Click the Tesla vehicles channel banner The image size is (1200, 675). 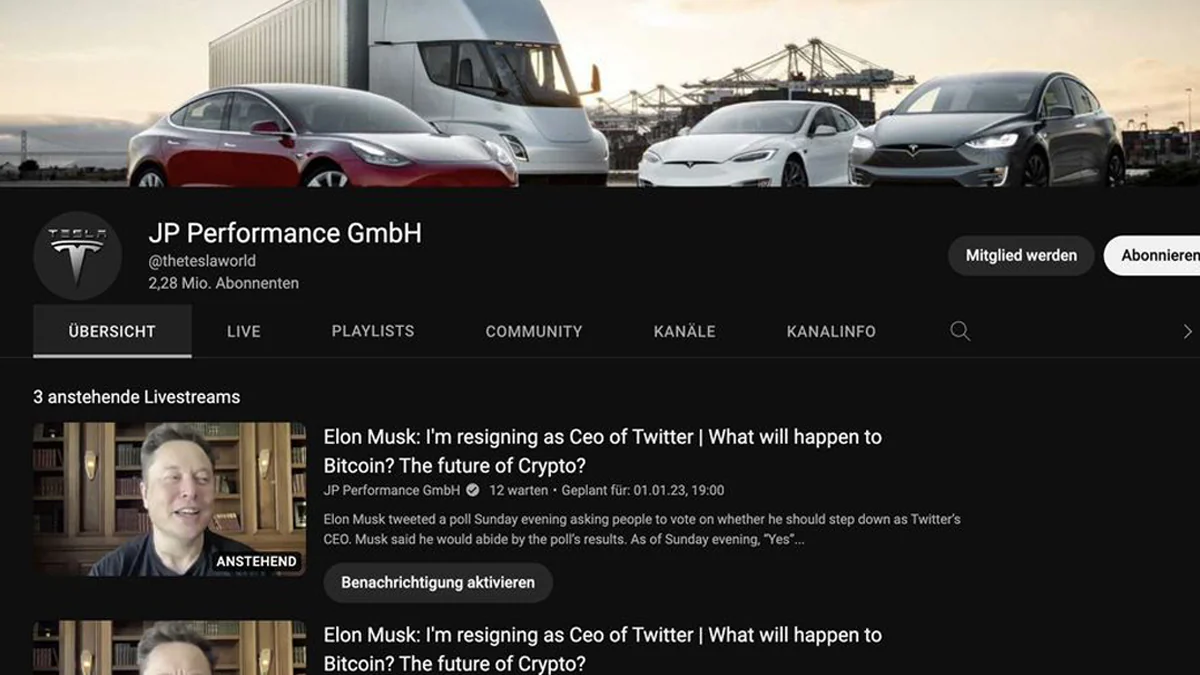[600, 93]
